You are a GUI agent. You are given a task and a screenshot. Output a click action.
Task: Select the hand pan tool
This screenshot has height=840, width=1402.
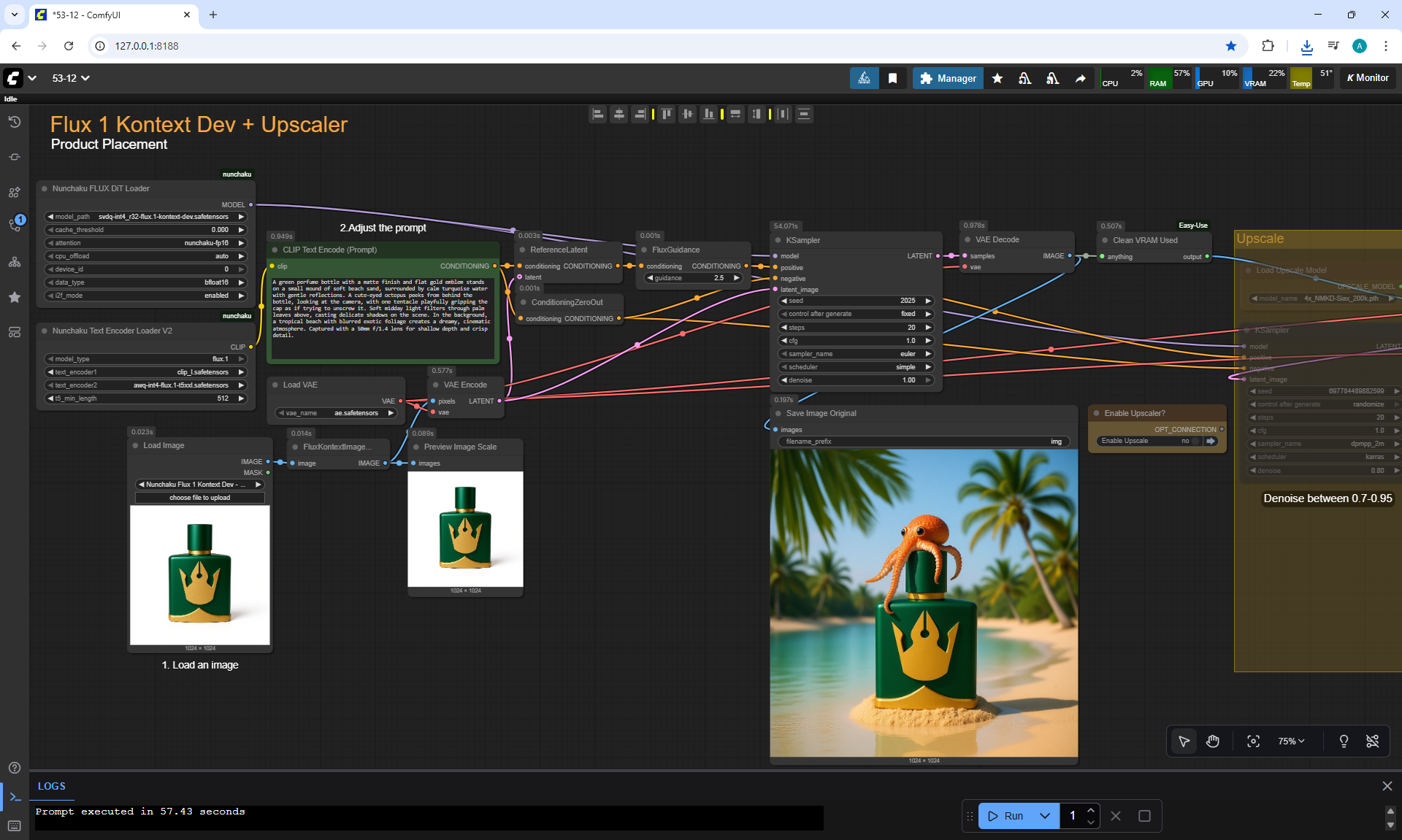pyautogui.click(x=1213, y=741)
